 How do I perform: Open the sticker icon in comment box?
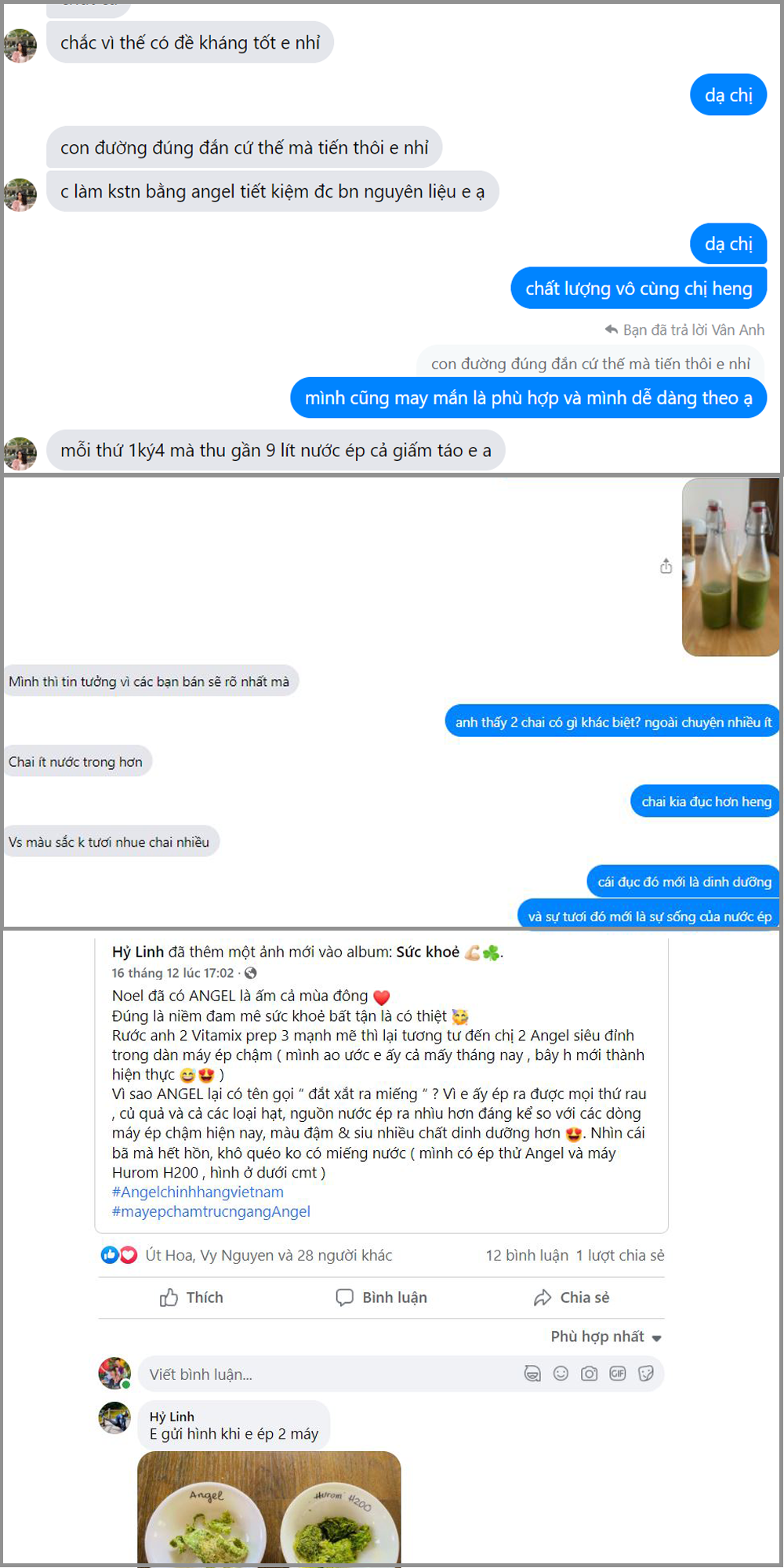[646, 1373]
